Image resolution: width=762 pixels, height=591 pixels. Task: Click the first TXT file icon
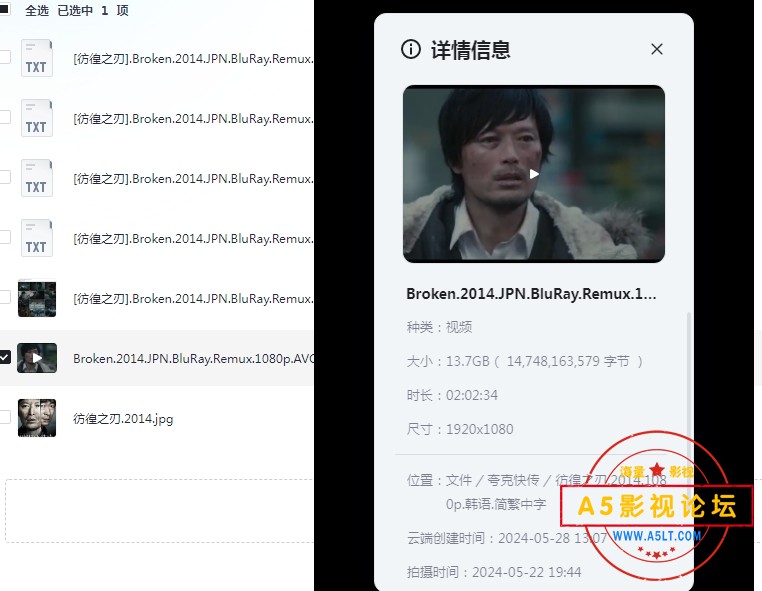click(36, 58)
